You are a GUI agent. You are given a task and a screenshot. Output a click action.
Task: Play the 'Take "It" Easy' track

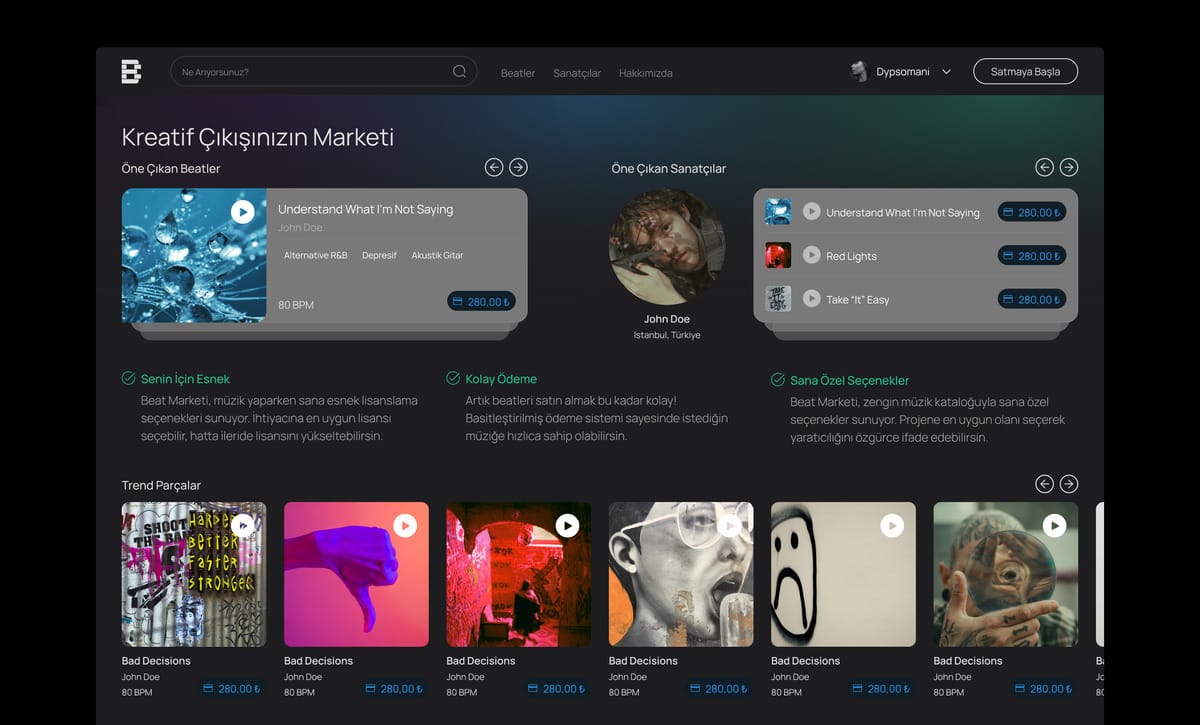tap(811, 298)
